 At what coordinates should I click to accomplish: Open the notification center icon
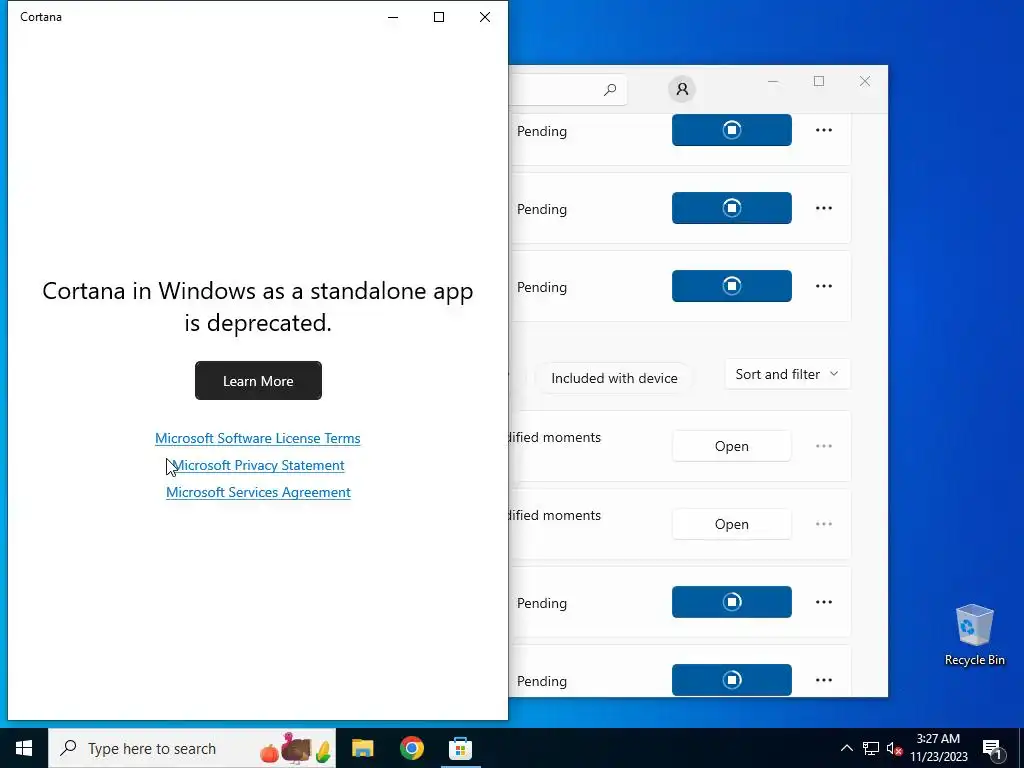point(992,748)
